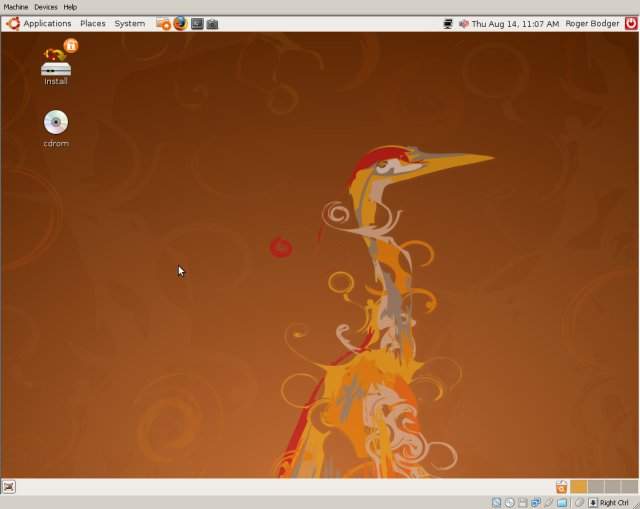Open the volume control tray icon
Screen dimensions: 640x509
[461, 23]
